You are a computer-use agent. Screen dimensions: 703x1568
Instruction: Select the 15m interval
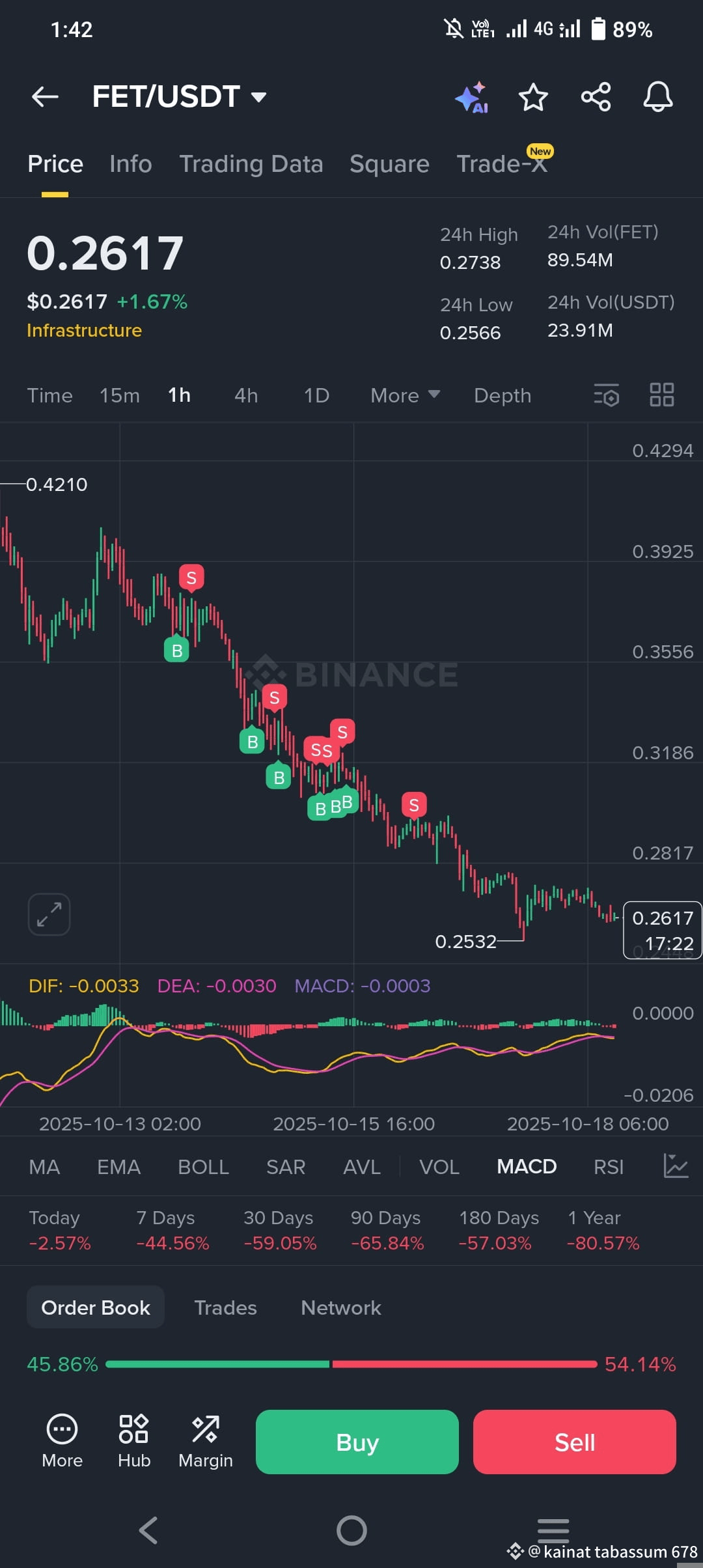point(120,395)
